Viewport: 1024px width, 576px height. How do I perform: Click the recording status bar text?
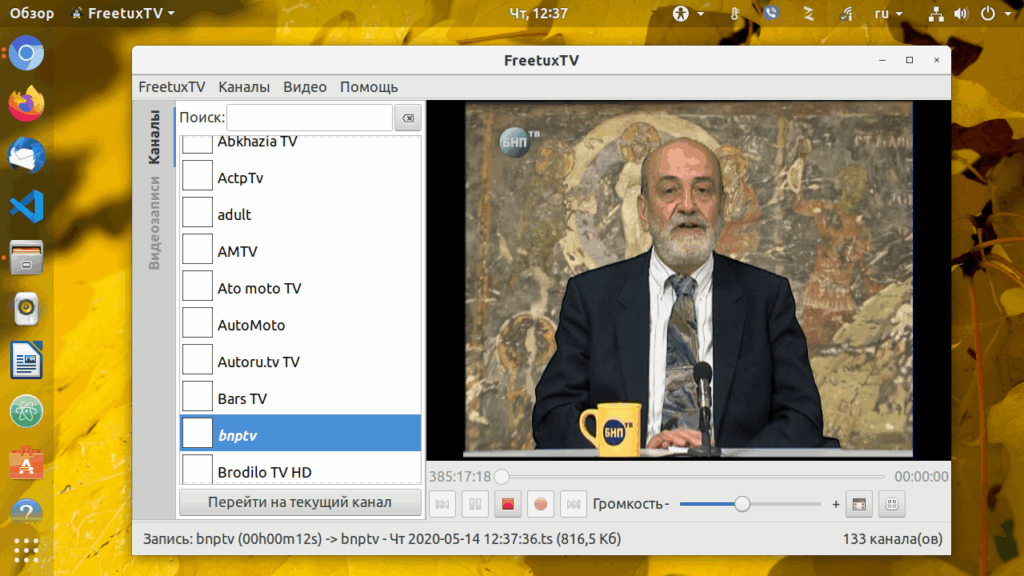tap(382, 539)
